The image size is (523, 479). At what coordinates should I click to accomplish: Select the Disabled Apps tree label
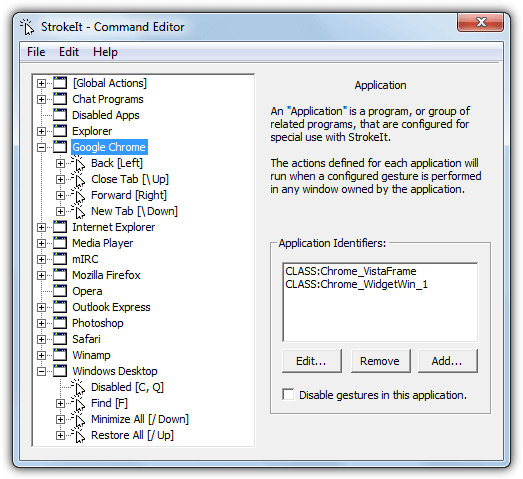tap(106, 115)
